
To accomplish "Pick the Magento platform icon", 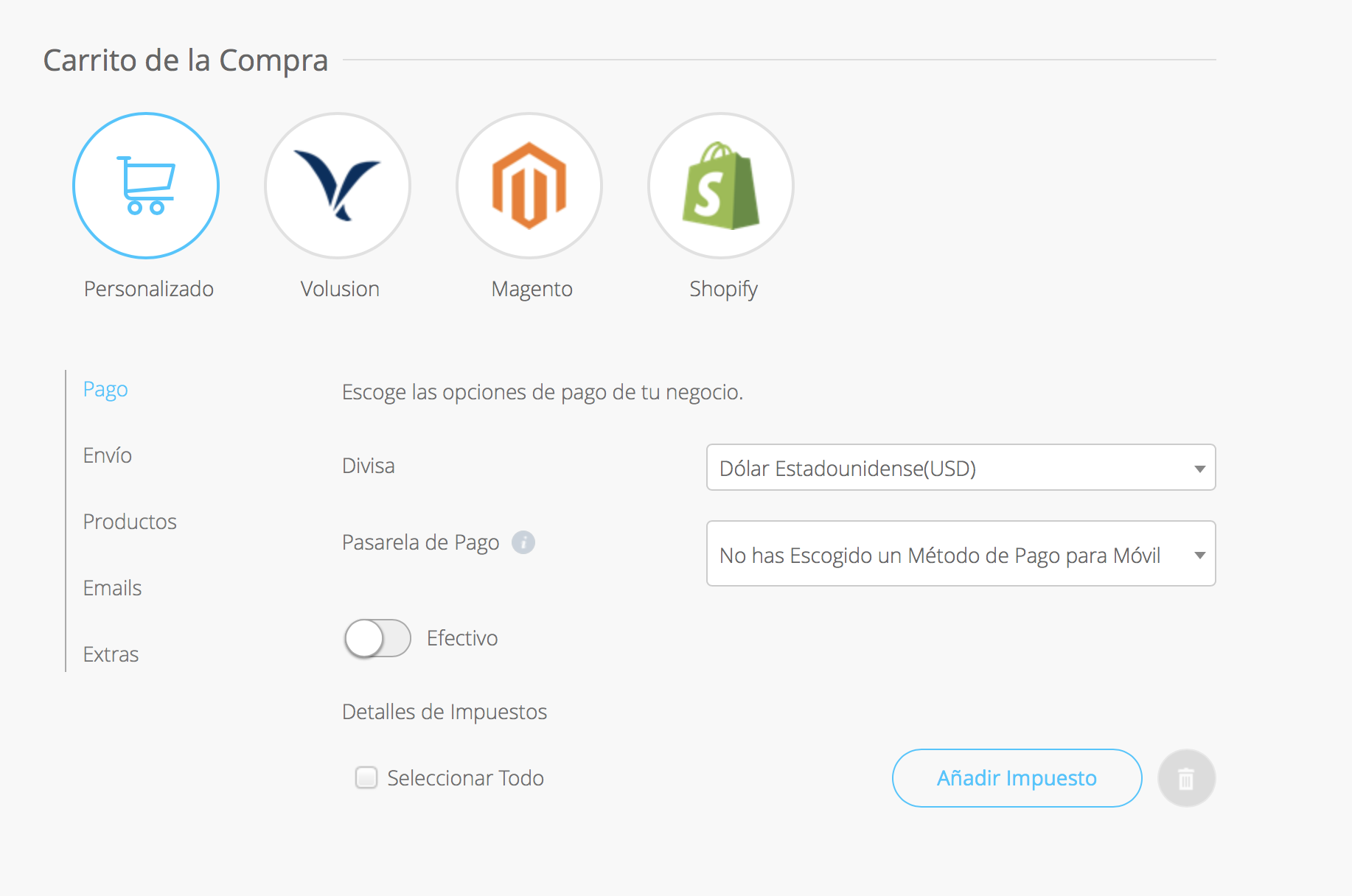I will pos(529,186).
